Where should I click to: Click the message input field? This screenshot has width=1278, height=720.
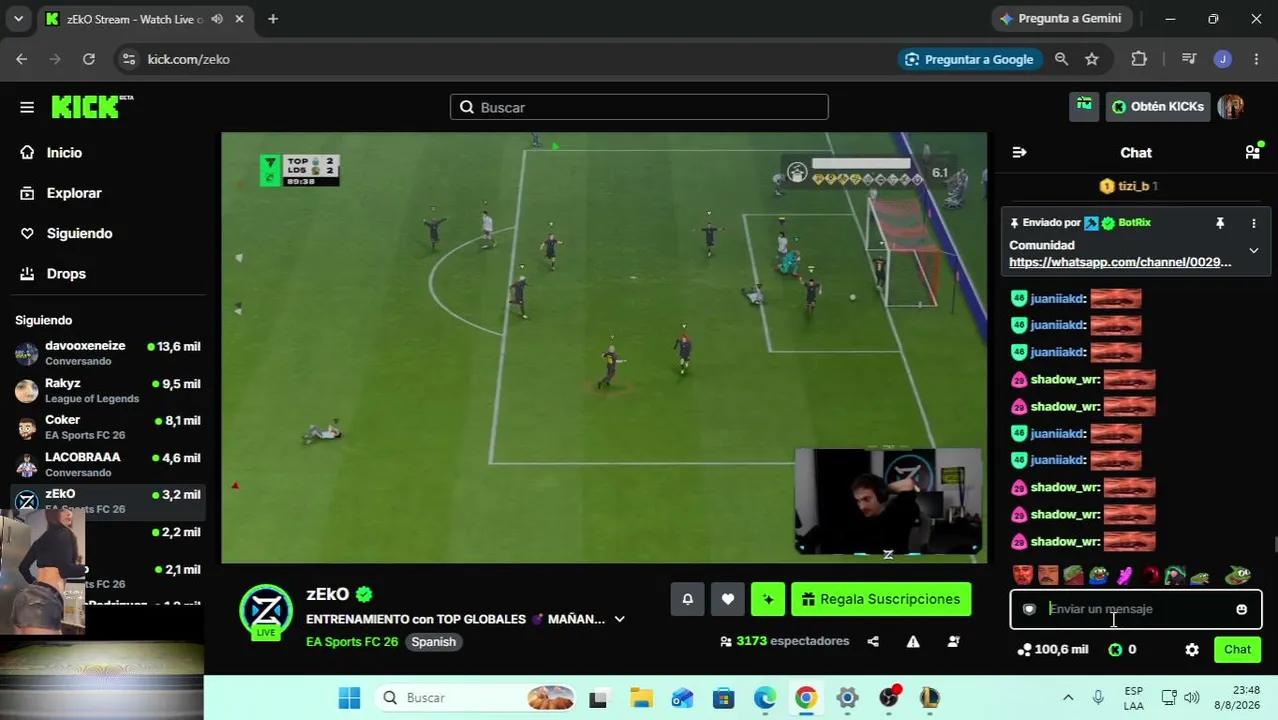tap(1135, 609)
